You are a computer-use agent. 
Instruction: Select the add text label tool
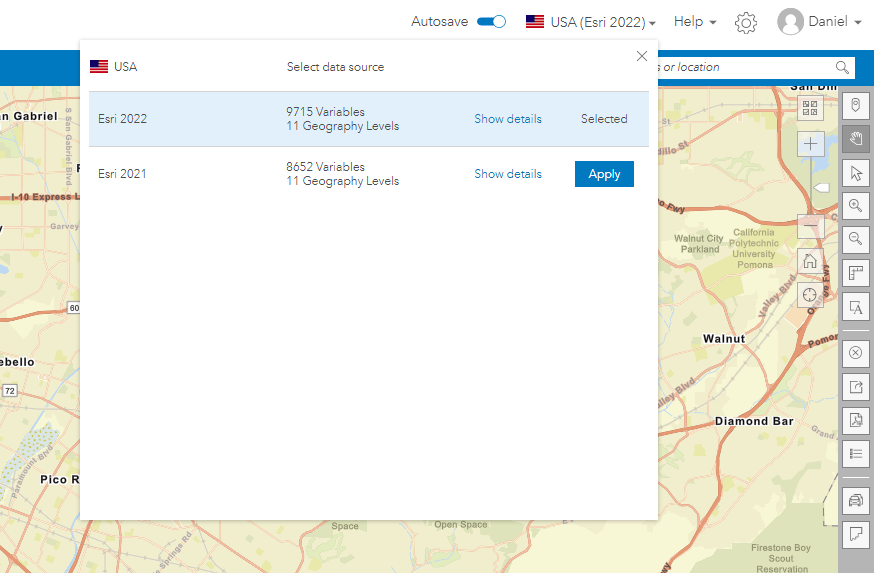pyautogui.click(x=856, y=307)
